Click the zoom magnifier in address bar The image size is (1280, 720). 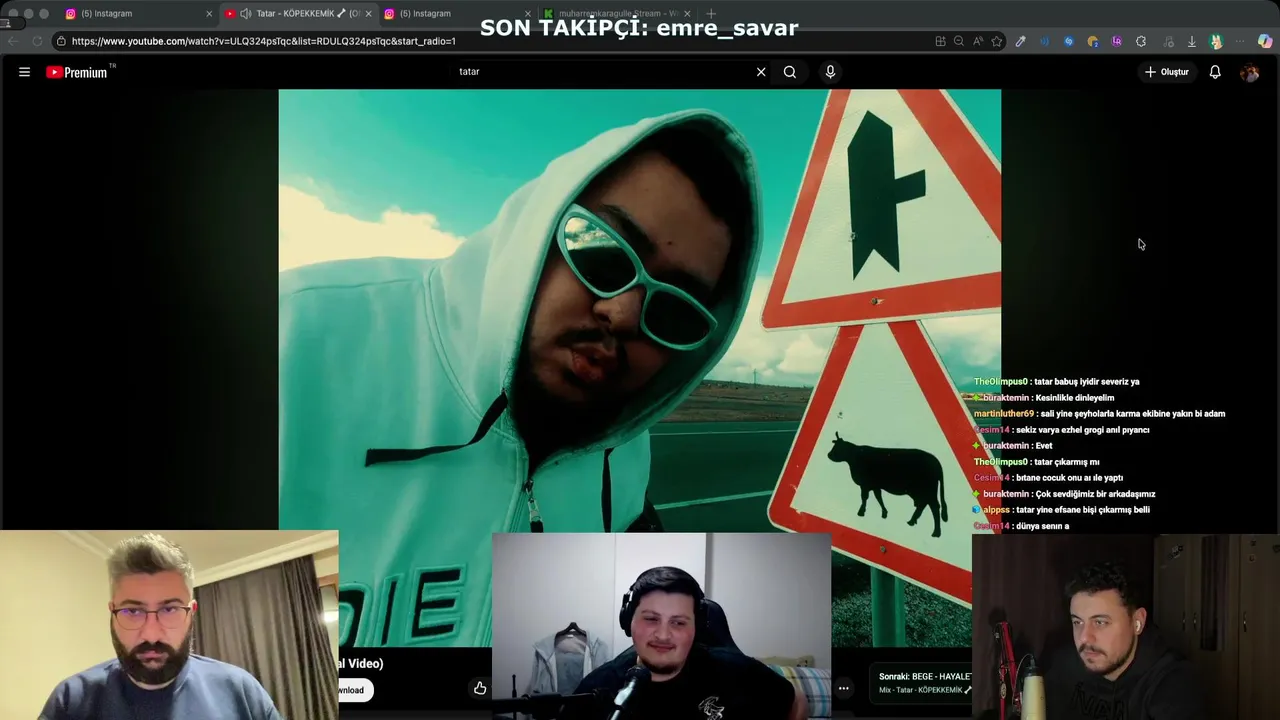(959, 41)
